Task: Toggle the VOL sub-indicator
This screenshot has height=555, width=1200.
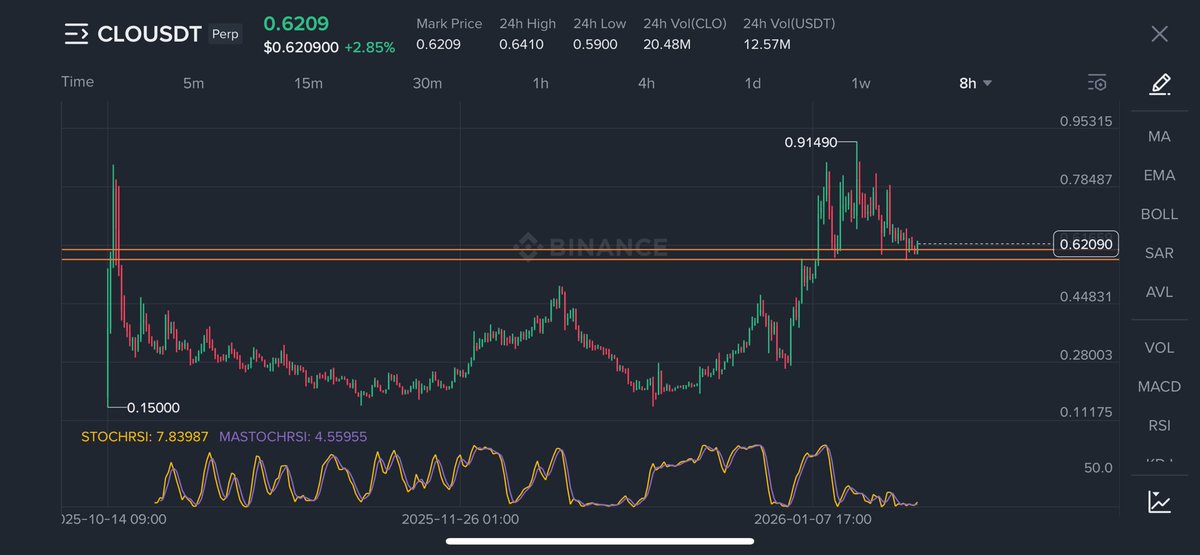Action: [x=1159, y=348]
